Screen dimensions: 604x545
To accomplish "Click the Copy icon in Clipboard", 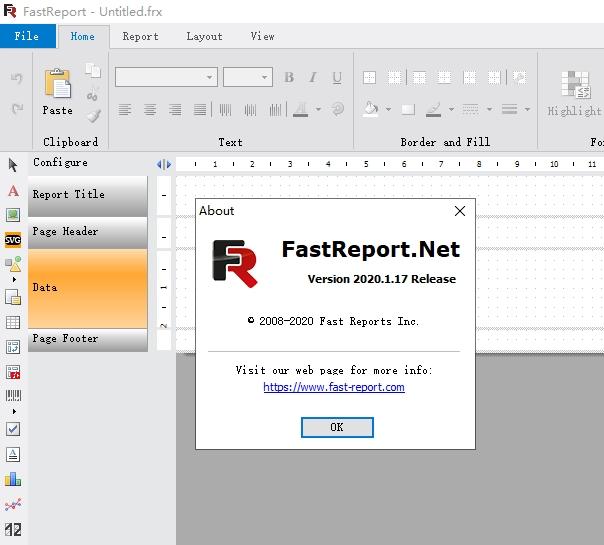I will [93, 70].
